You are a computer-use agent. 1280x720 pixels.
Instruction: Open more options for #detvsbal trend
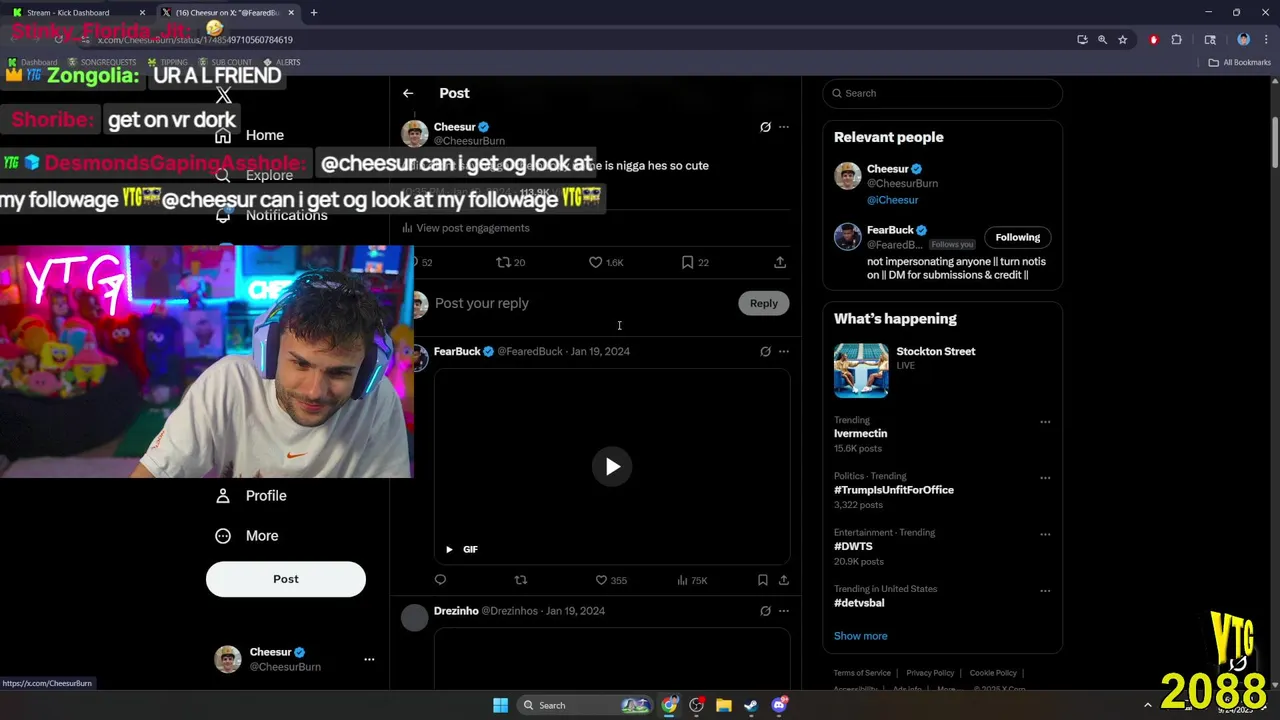coord(1045,591)
